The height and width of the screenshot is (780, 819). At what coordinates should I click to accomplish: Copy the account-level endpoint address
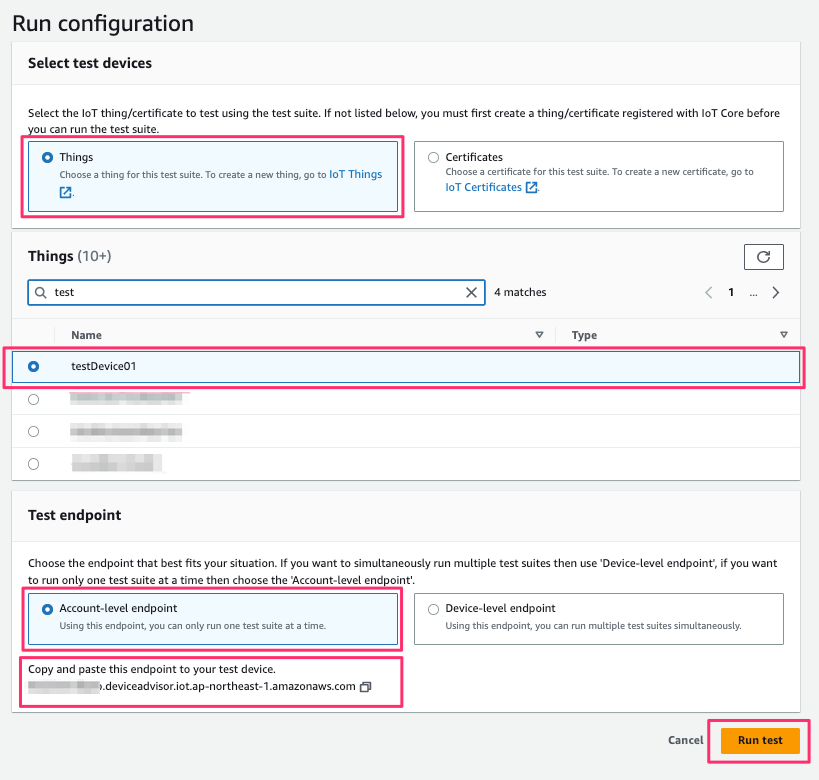click(x=364, y=687)
